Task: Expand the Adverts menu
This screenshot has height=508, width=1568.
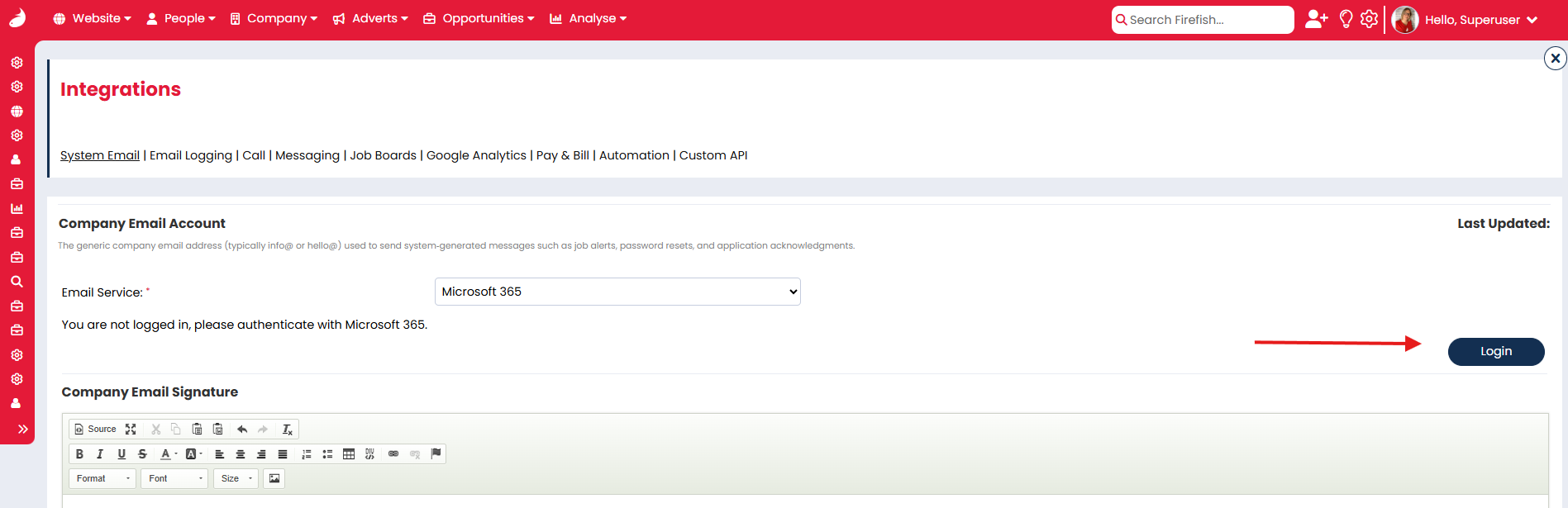Action: coord(370,18)
